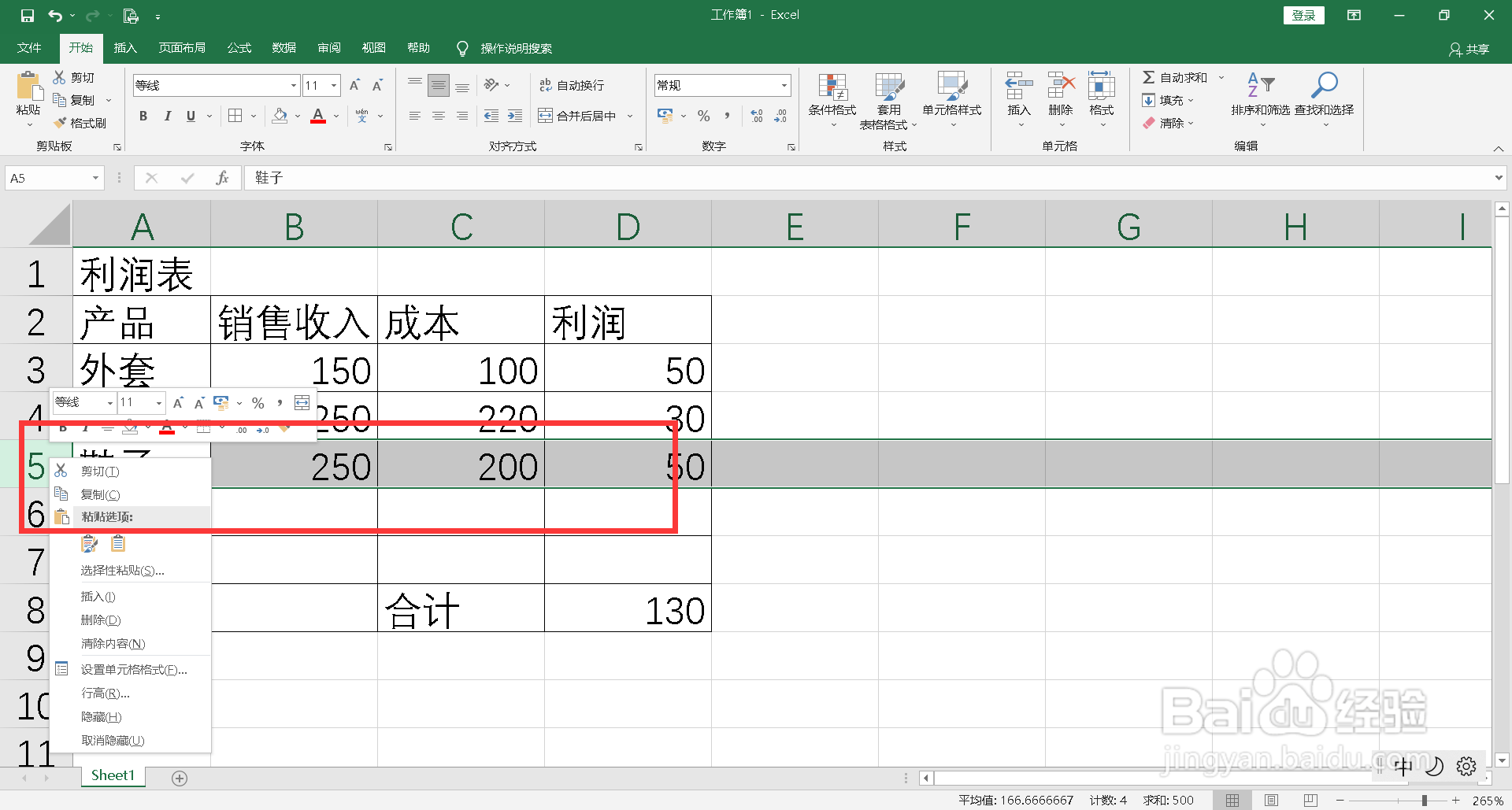
Task: Click the 登录 sign-in button
Action: [1303, 14]
